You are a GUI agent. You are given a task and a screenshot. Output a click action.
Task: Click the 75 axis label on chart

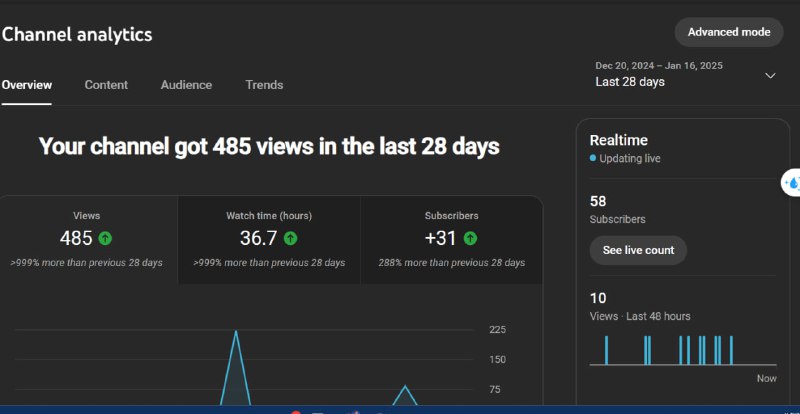coord(494,389)
